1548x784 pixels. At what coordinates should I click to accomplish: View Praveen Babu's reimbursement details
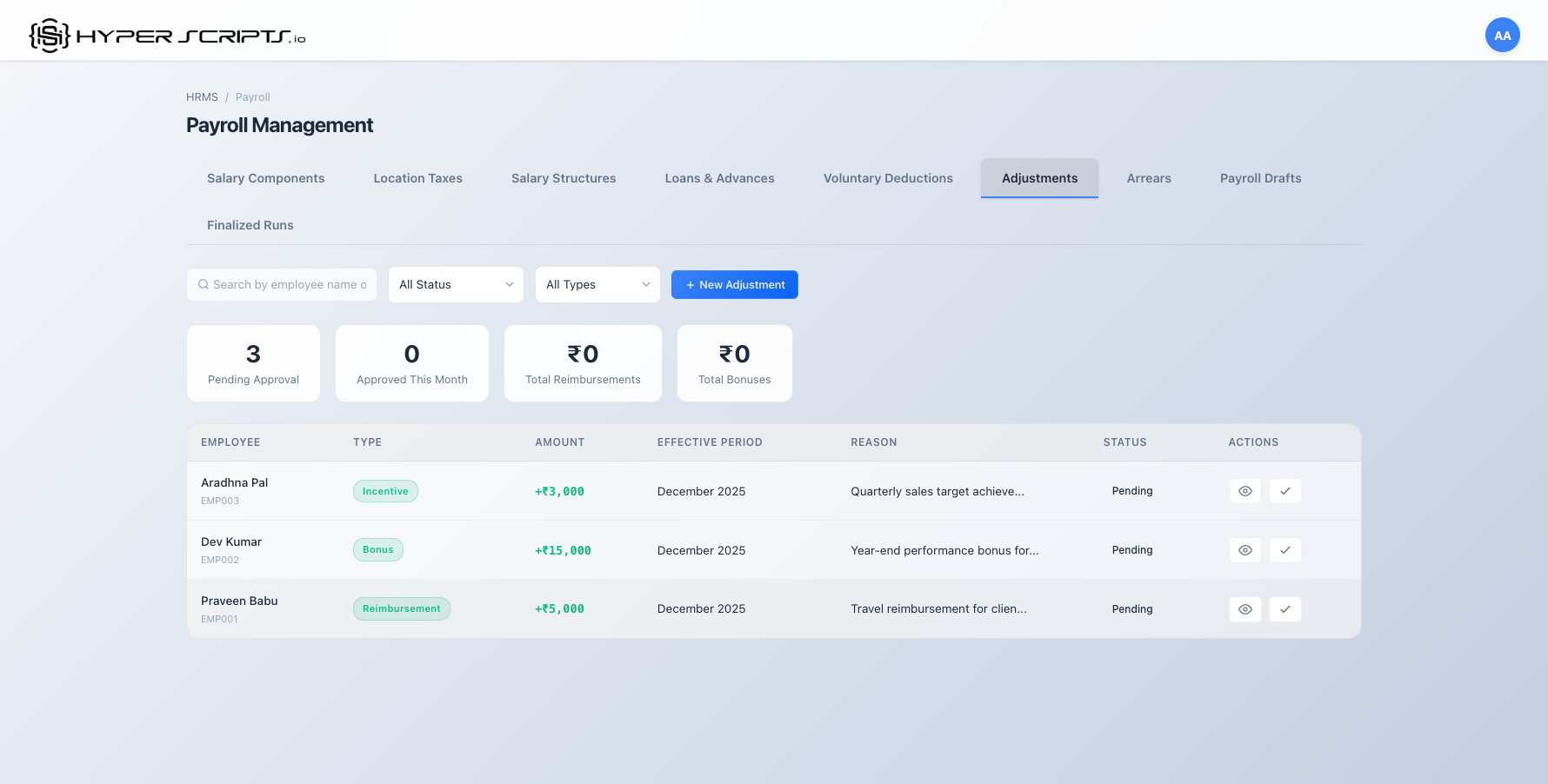click(x=1244, y=609)
